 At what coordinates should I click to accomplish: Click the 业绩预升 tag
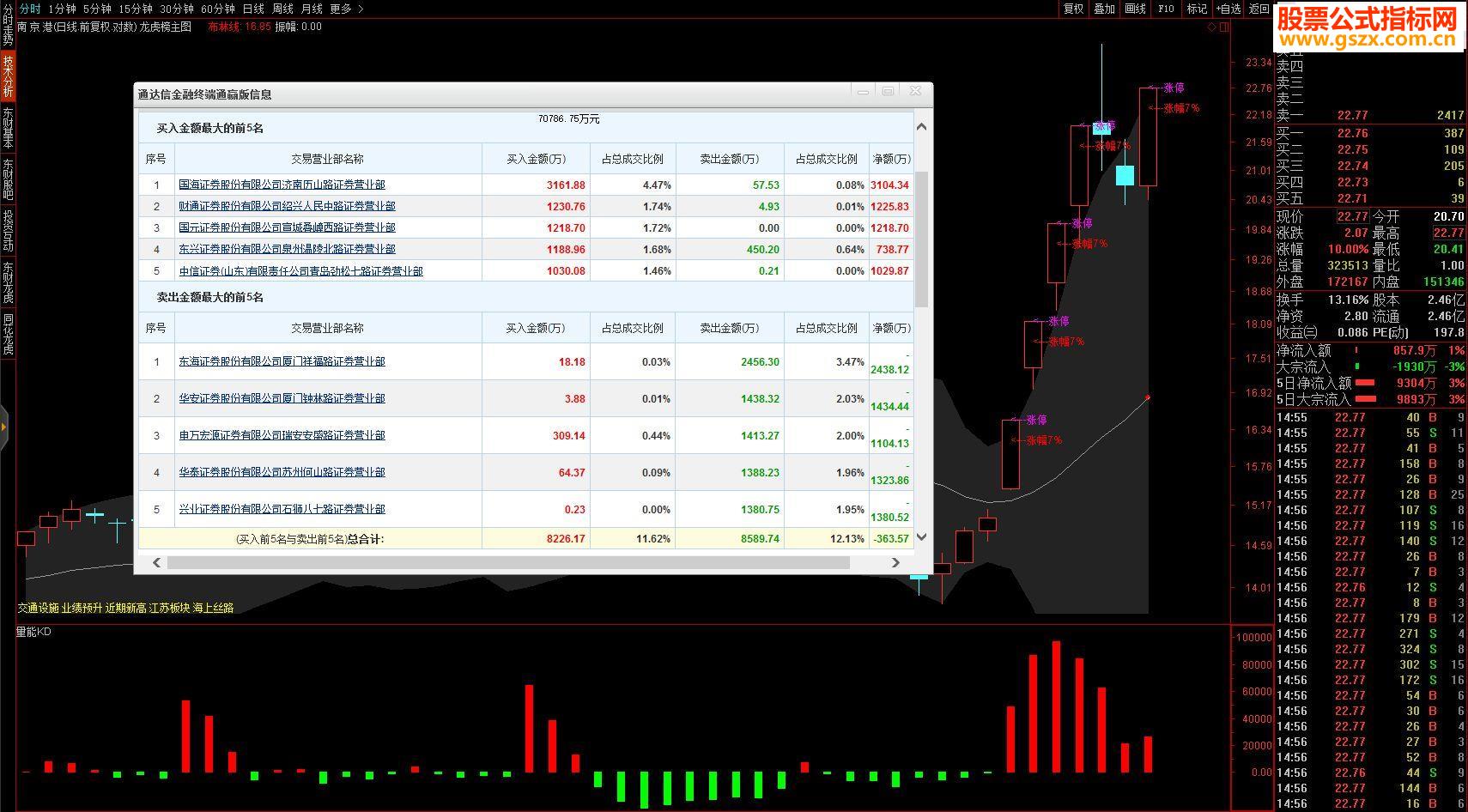[82, 608]
